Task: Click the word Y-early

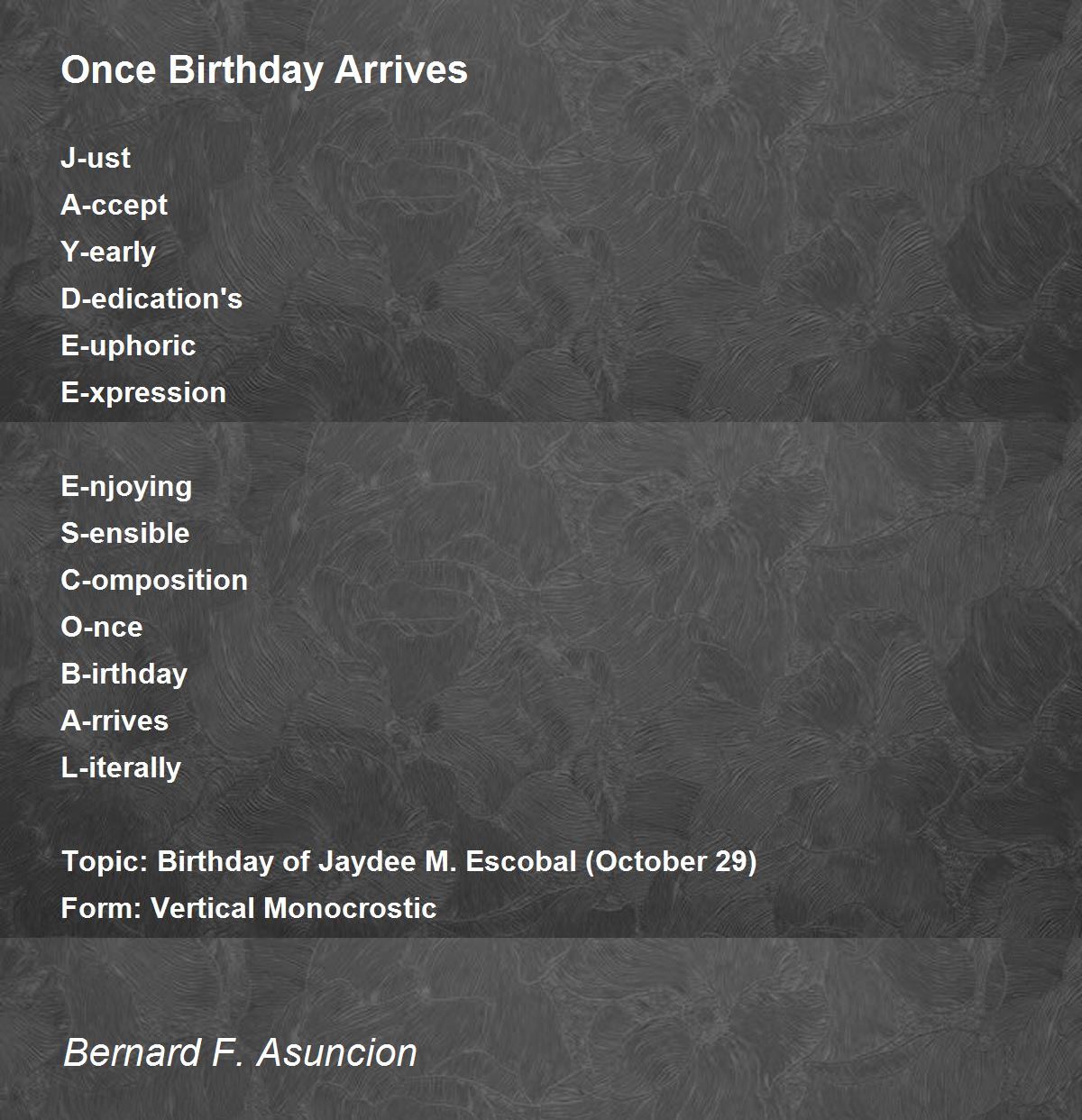Action: click(x=108, y=252)
